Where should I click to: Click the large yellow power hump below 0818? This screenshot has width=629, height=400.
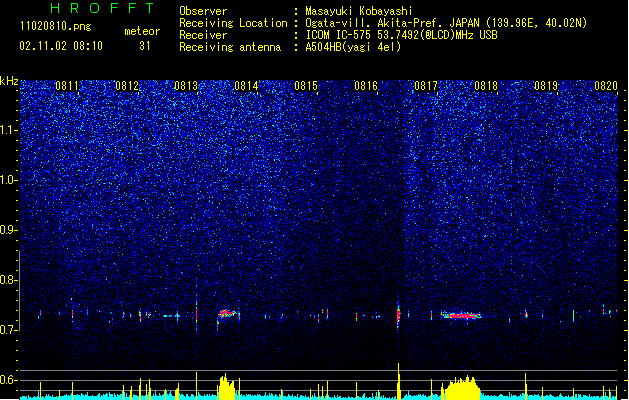461,388
